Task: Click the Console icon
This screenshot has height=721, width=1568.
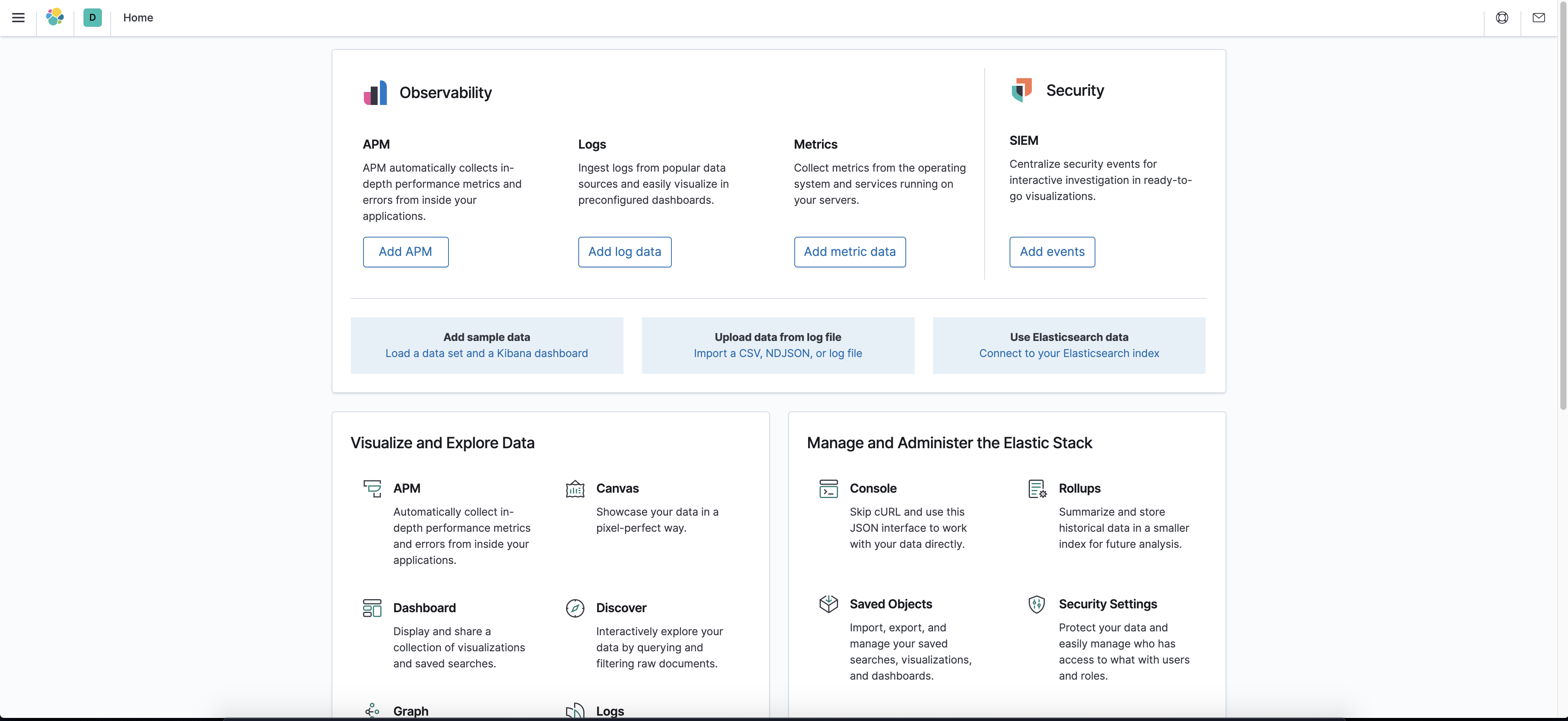Action: tap(828, 488)
